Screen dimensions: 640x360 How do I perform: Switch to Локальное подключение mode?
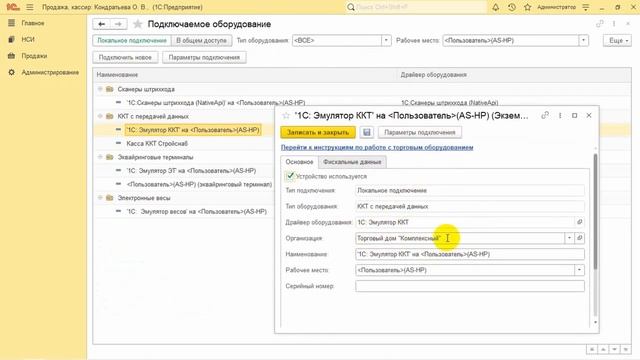coord(132,40)
